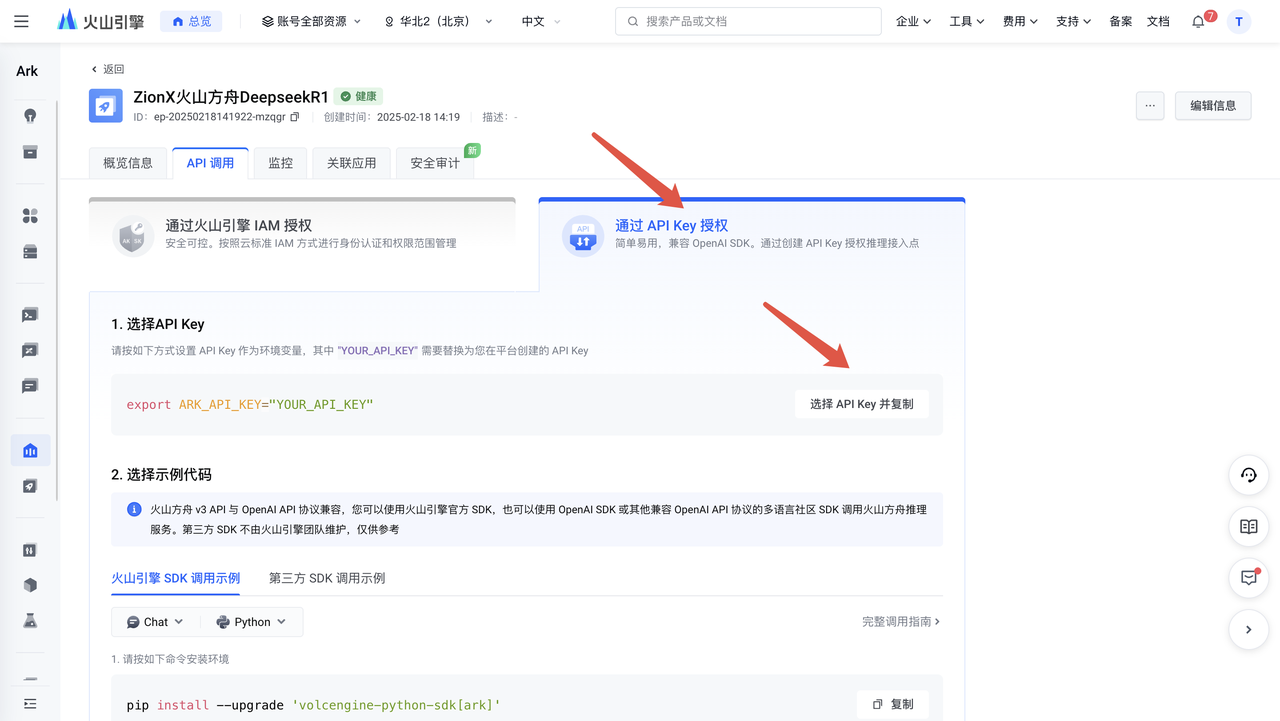Expand the 企业 menu
The image size is (1280, 721).
coord(914,21)
